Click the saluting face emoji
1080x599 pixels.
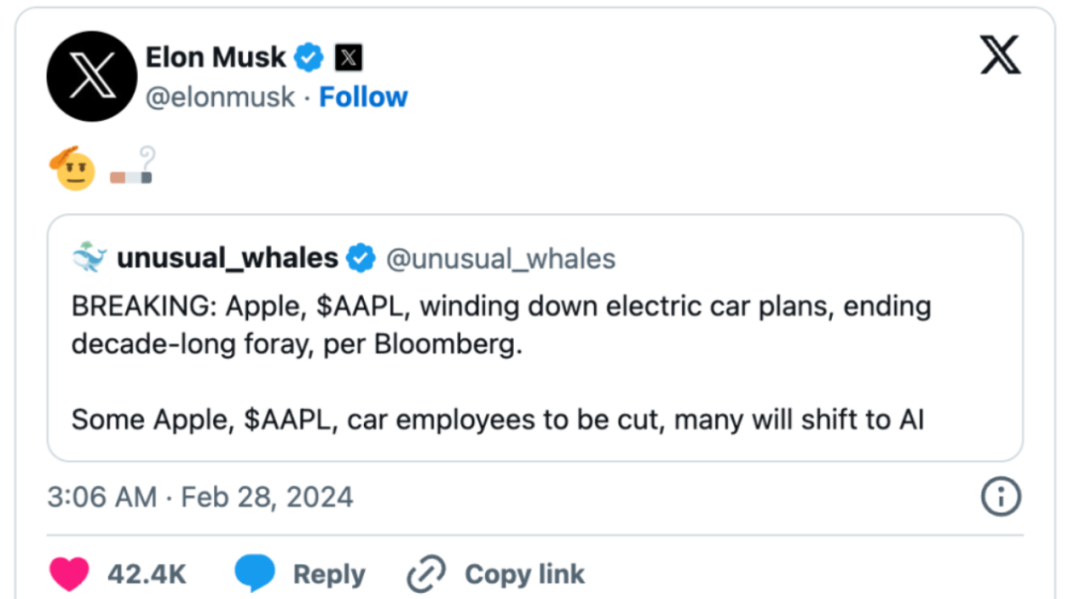72,170
